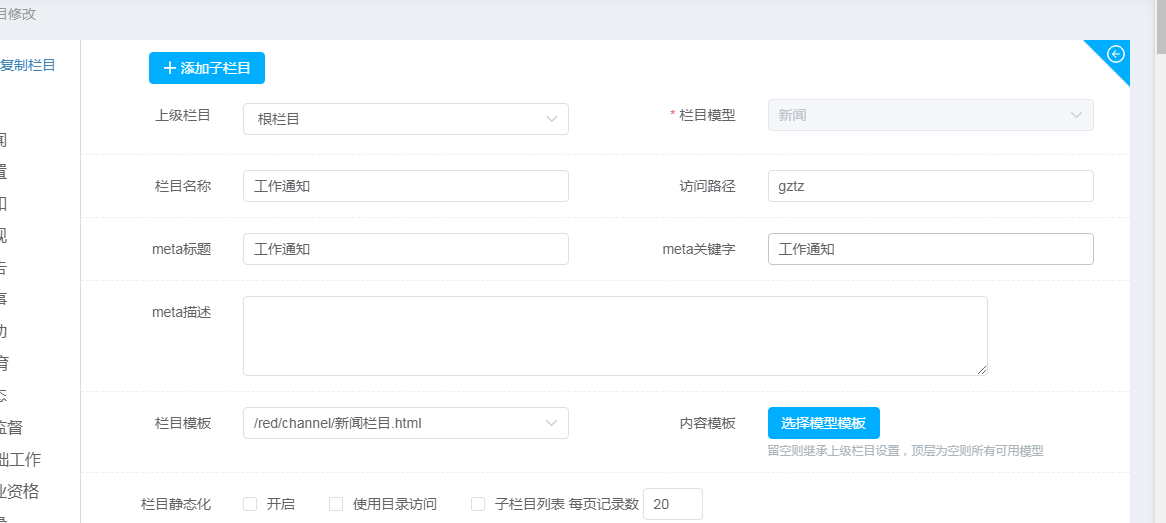This screenshot has height=523, width=1166.
Task: Click the 访问路径 field containing gztz
Action: 930,186
